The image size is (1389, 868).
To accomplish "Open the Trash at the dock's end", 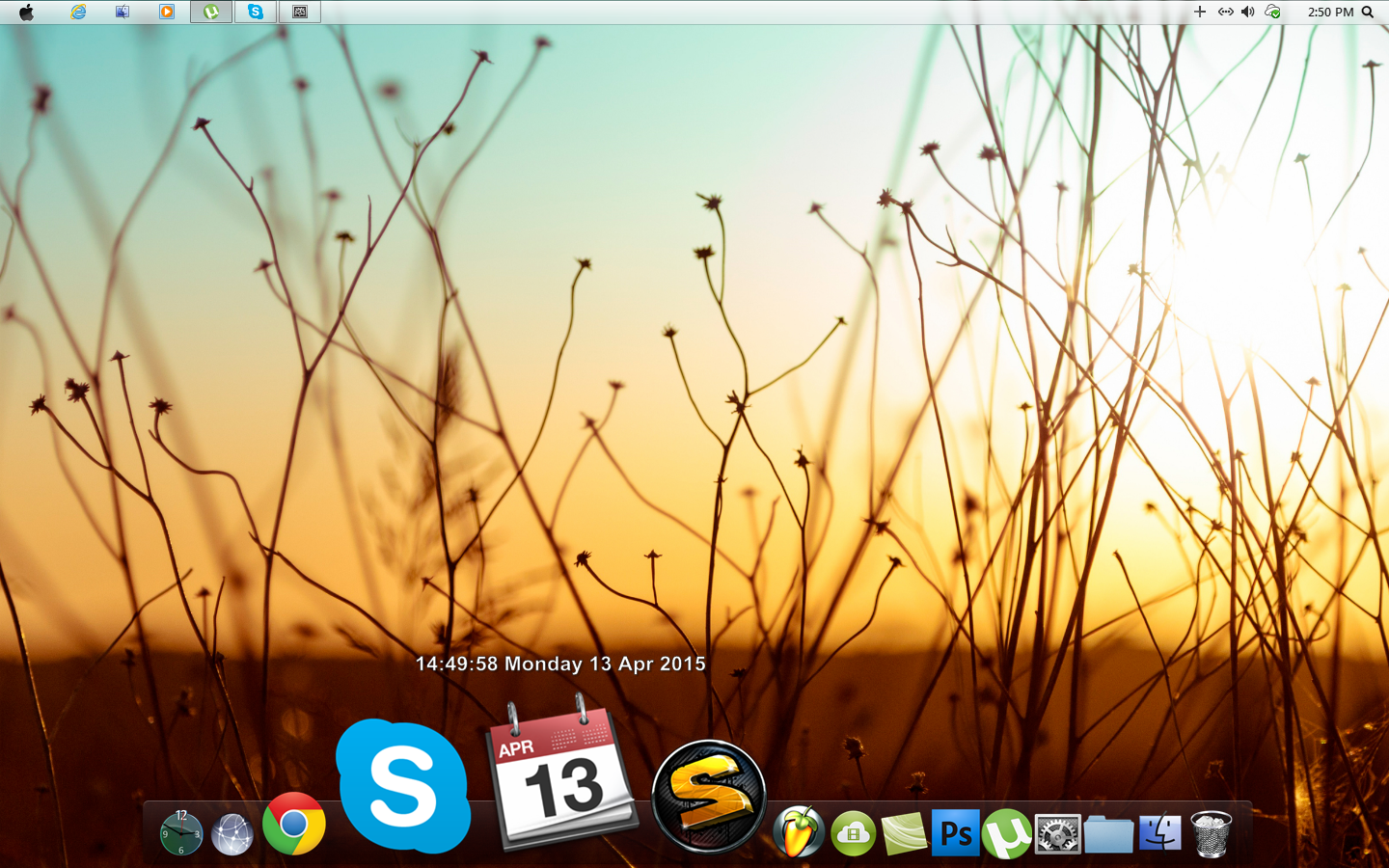I will (x=1211, y=833).
